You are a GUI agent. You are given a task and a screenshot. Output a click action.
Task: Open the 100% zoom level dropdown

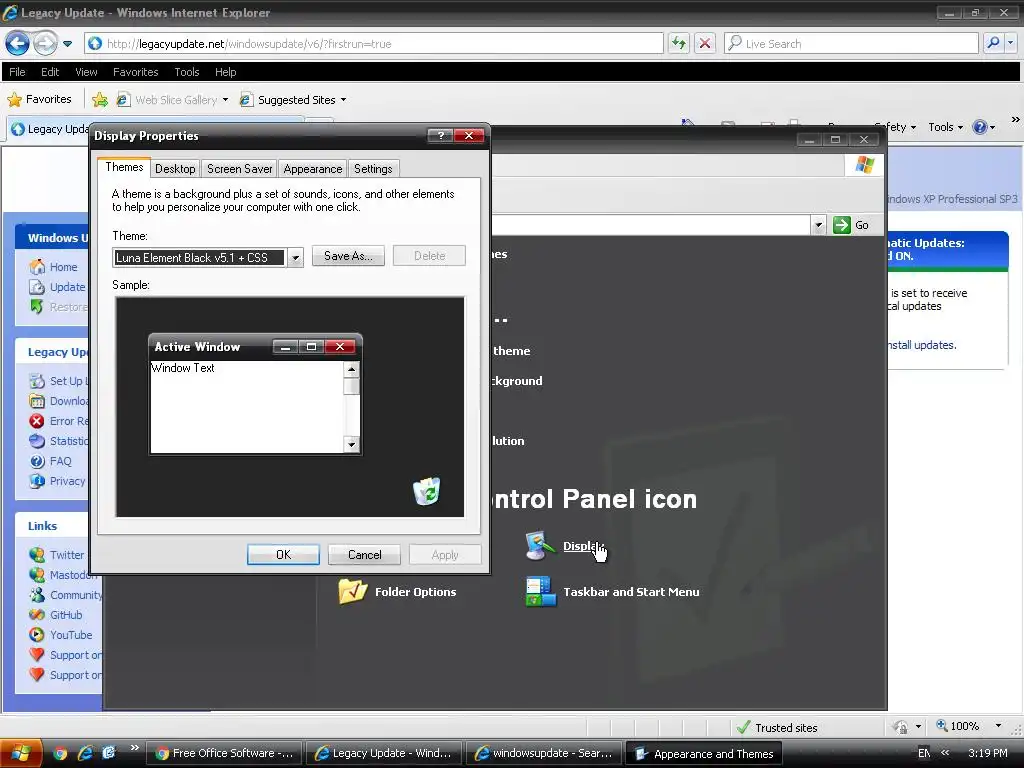pos(998,726)
